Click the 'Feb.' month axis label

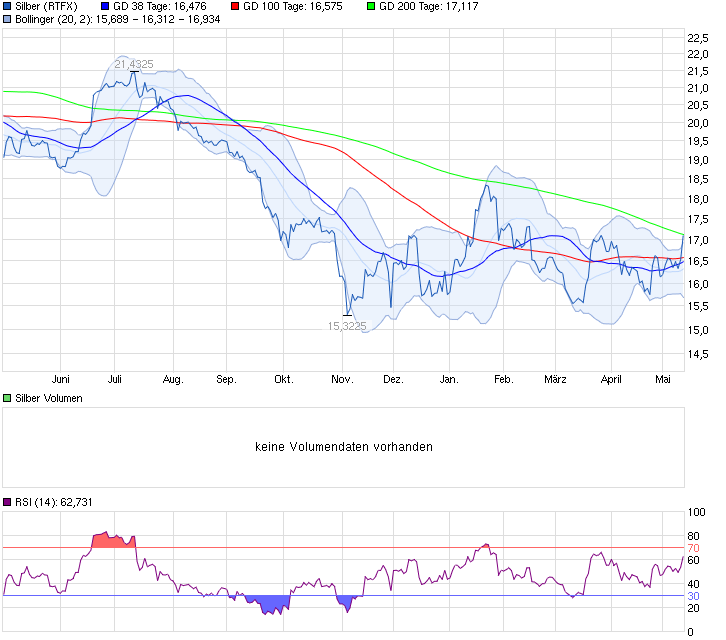(504, 379)
